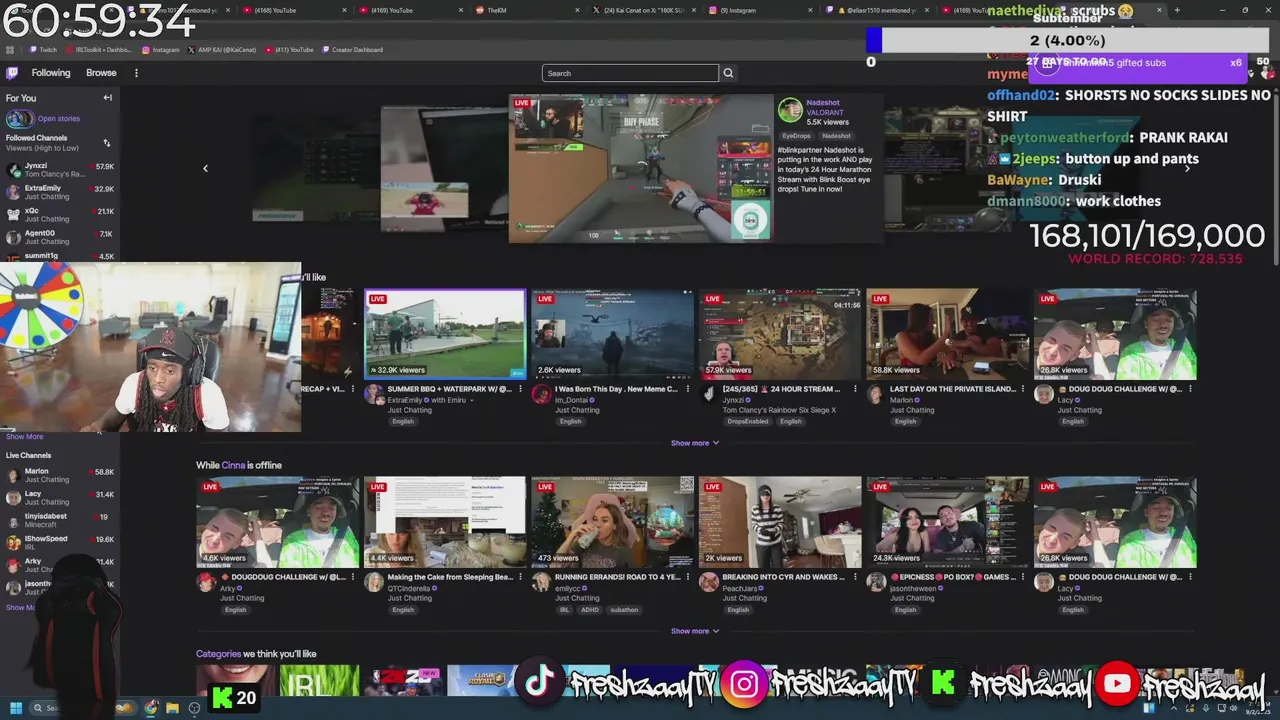
Task: Open jasontheween EPICNESS stream thumbnail
Action: pos(948,522)
